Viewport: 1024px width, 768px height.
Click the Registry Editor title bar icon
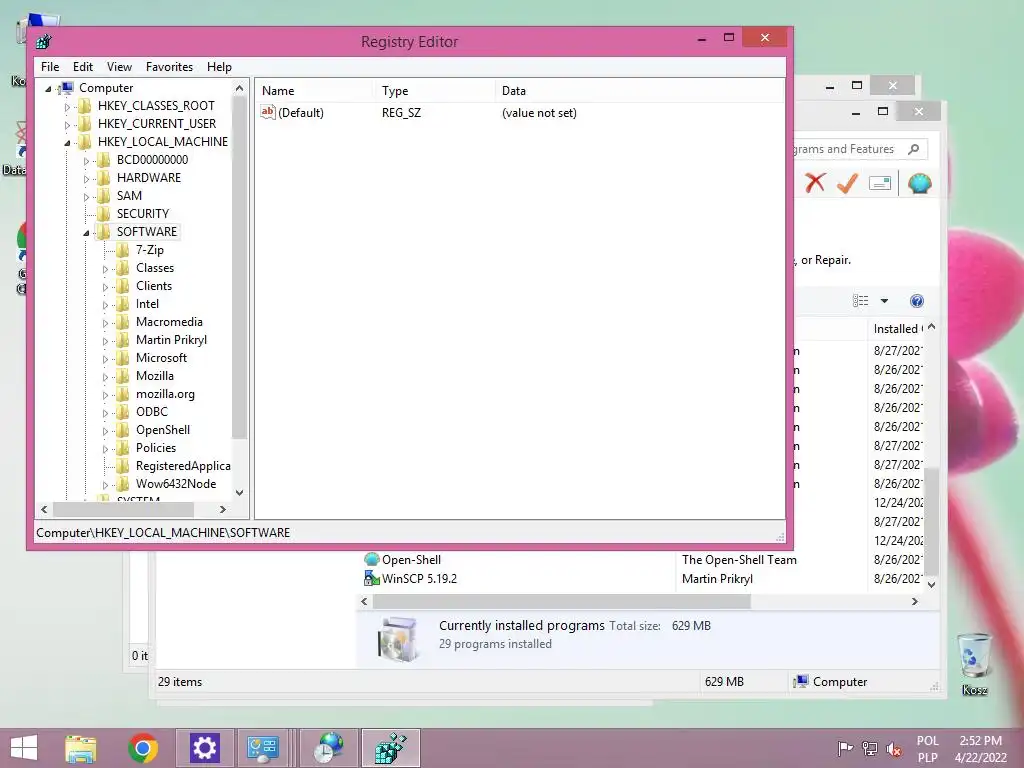(x=44, y=41)
